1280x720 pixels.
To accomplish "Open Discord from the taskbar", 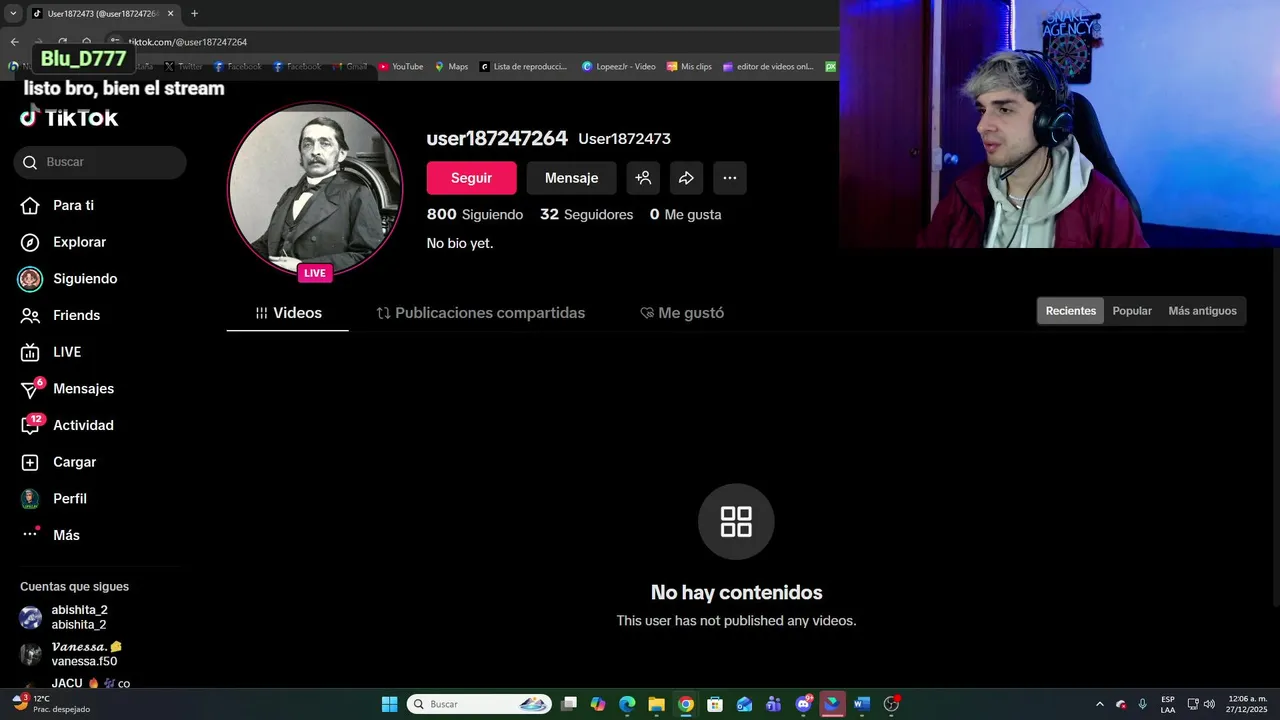I will [x=803, y=704].
